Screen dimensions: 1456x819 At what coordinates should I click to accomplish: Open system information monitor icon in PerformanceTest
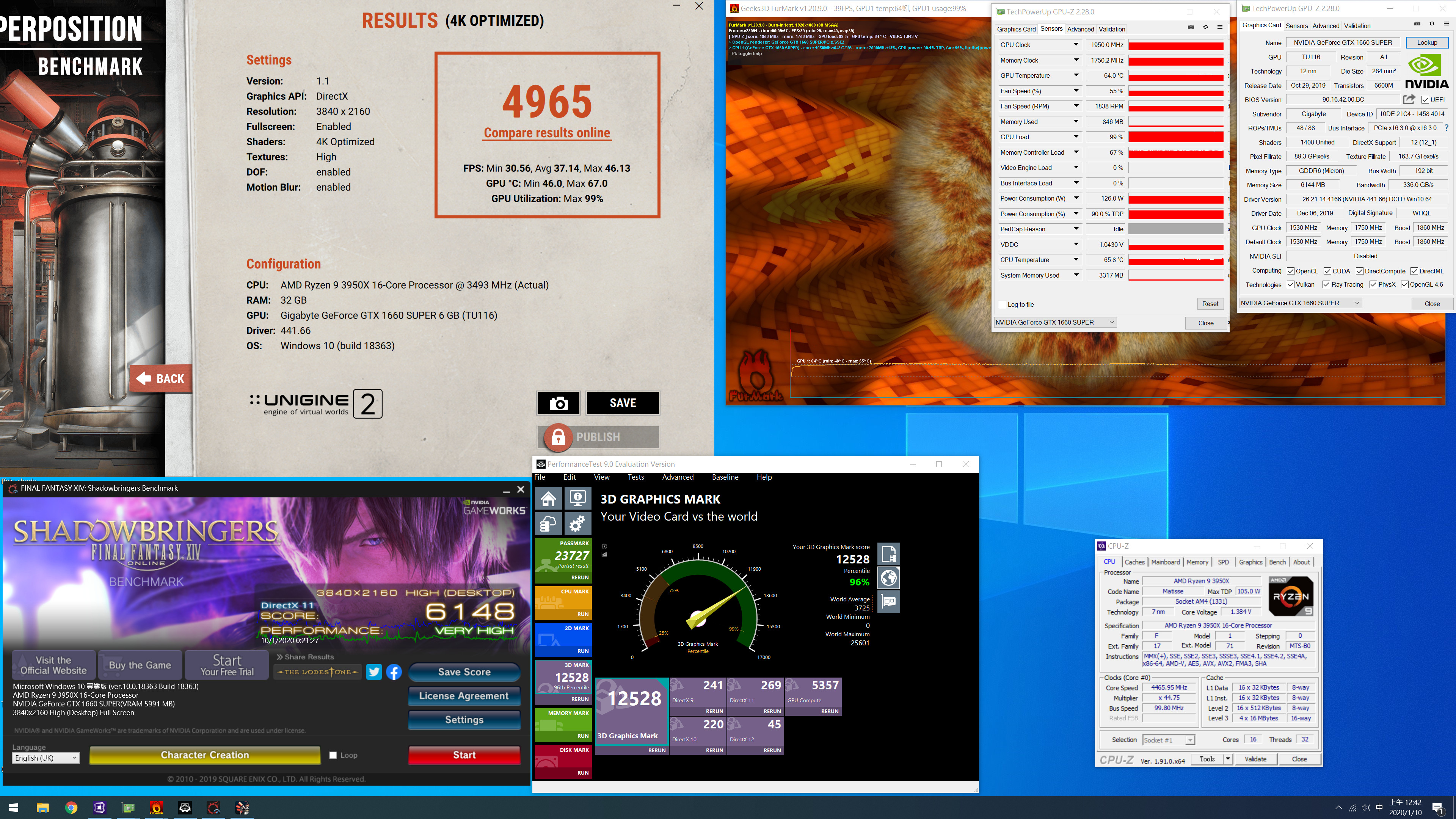tap(577, 499)
